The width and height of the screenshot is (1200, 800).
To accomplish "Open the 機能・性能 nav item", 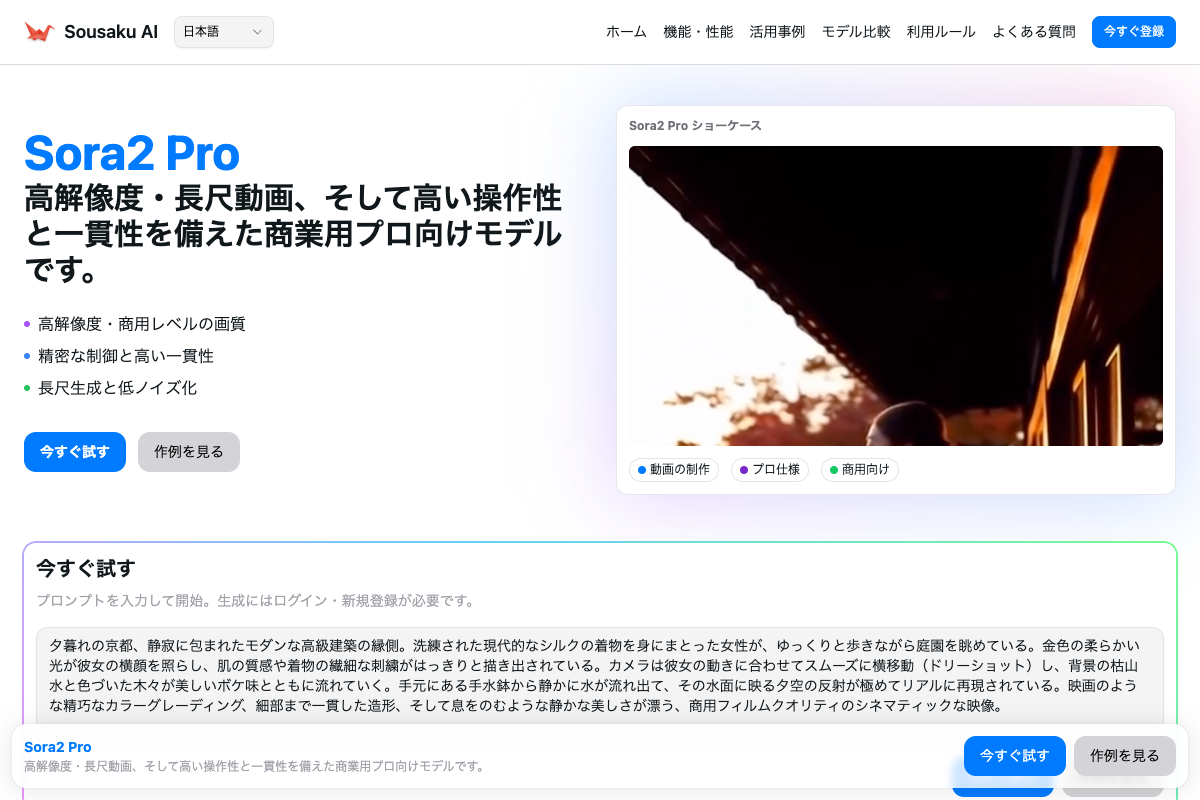I will tap(698, 32).
